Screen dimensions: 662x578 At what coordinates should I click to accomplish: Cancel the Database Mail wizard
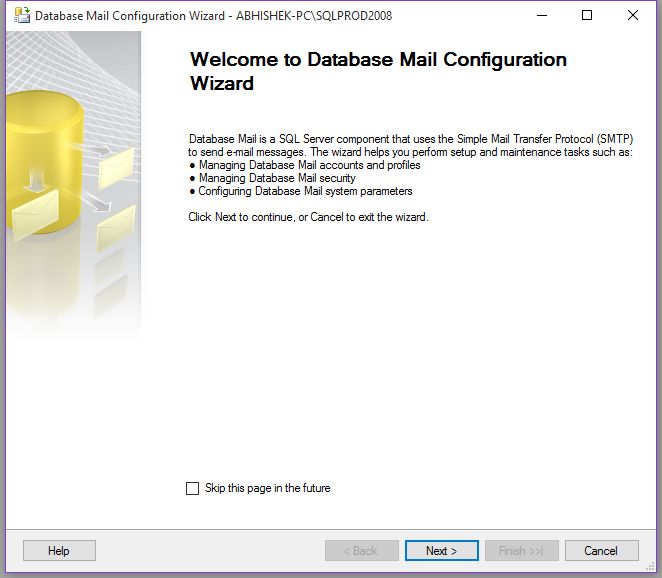click(602, 551)
